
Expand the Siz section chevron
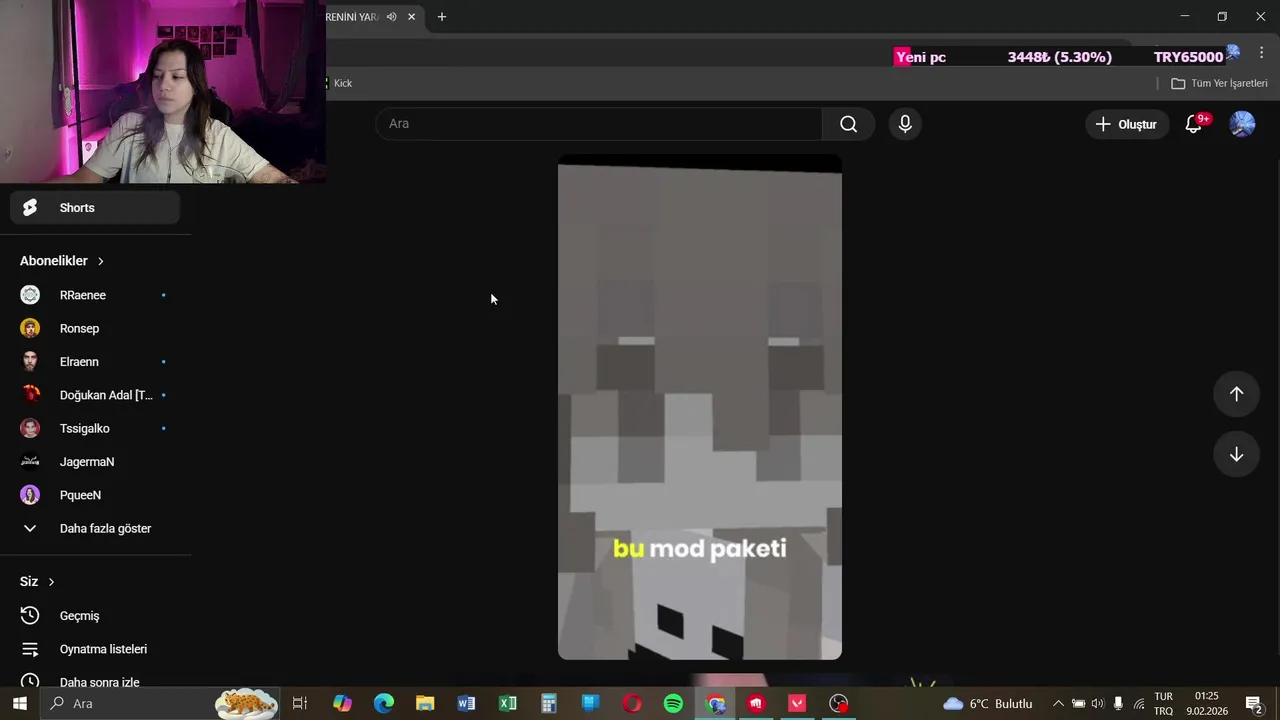click(51, 582)
